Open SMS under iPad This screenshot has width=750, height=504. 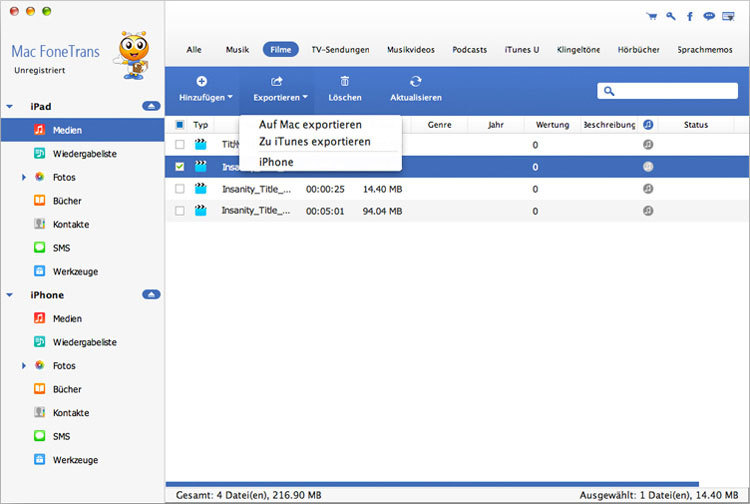coord(61,248)
